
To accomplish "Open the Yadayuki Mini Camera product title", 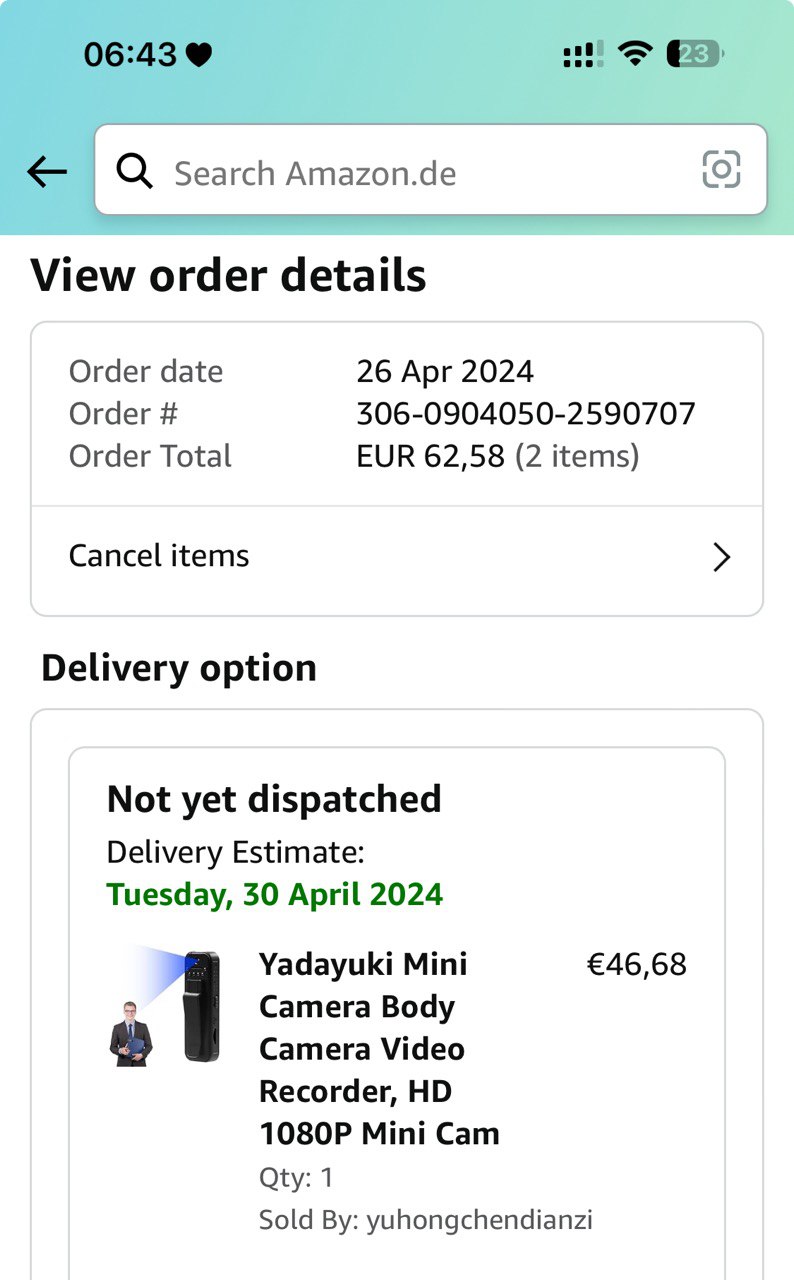I will [x=378, y=1048].
